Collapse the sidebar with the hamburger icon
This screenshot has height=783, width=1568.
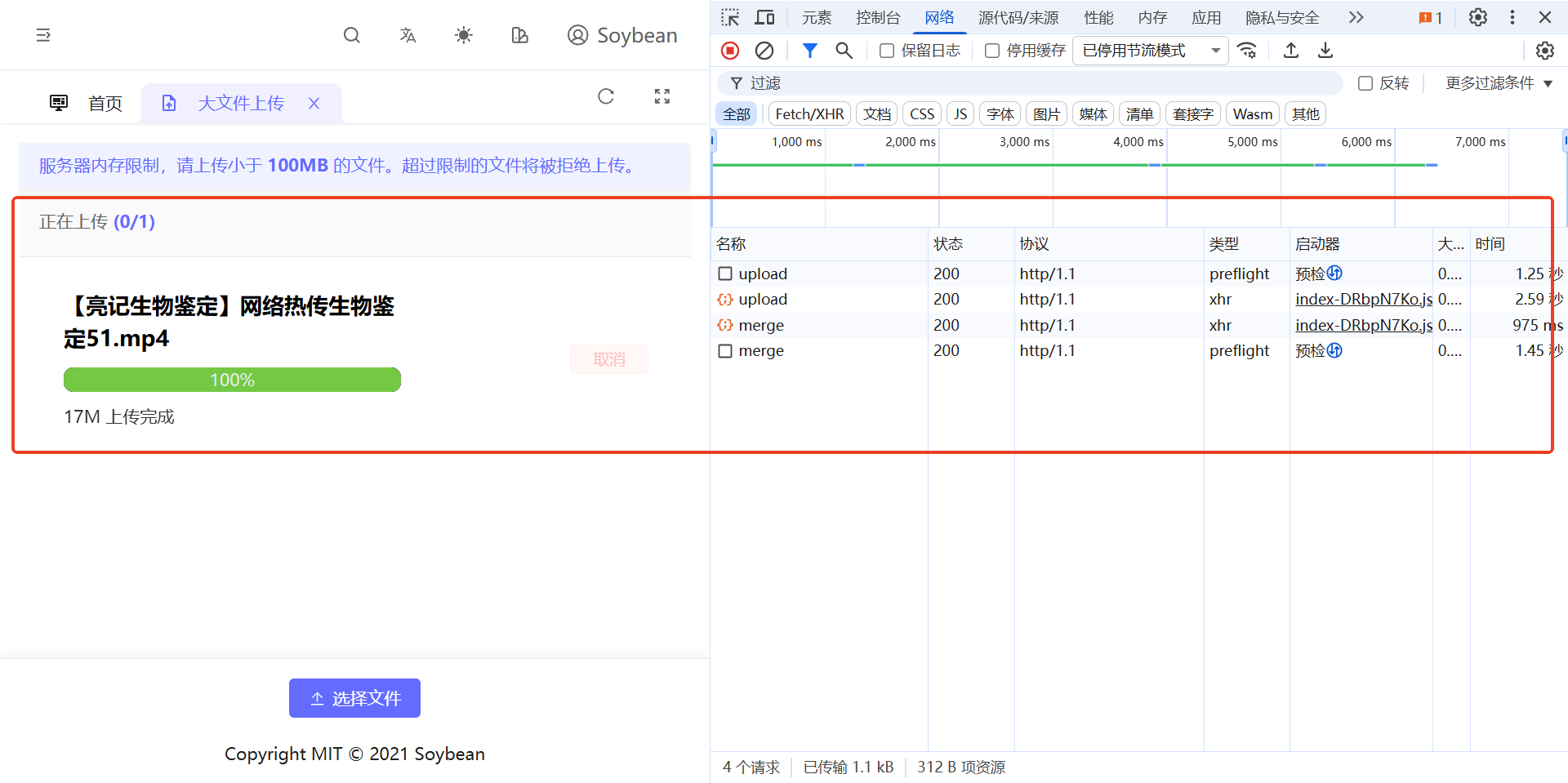click(x=43, y=35)
